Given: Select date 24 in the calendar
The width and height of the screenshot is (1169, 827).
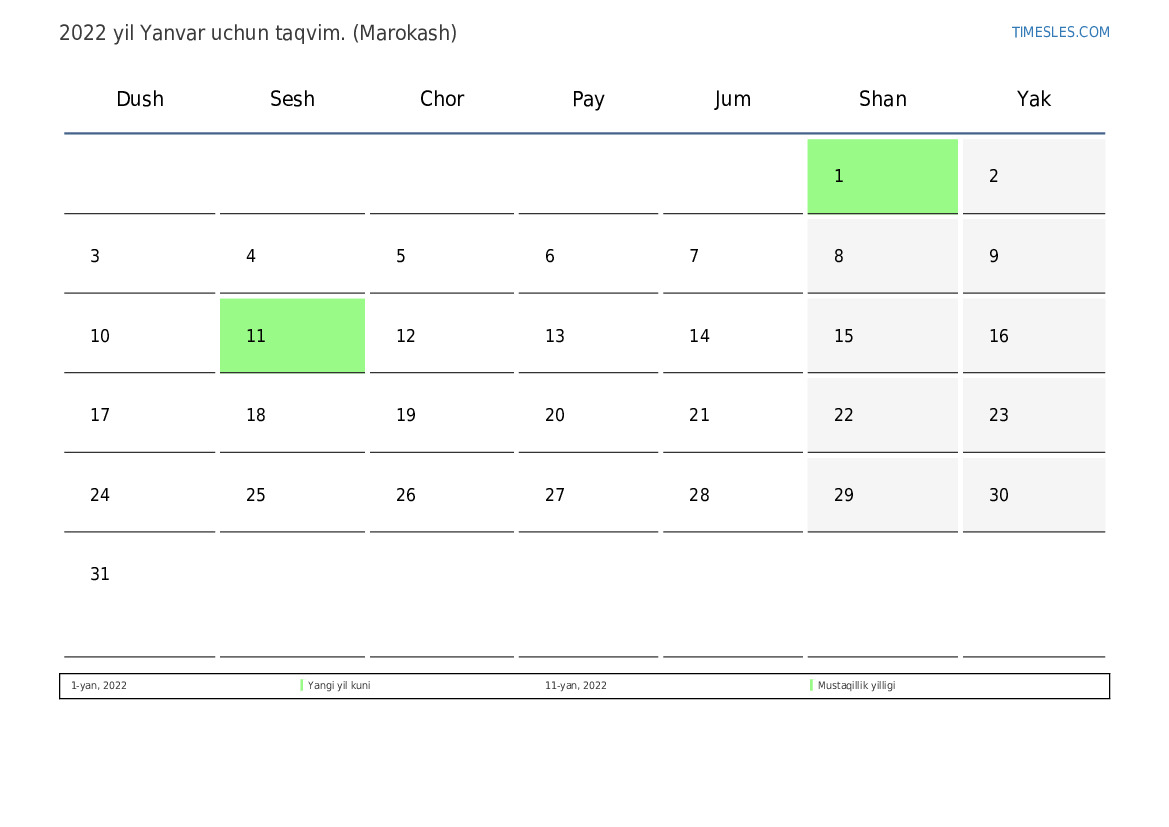Looking at the screenshot, I should (x=139, y=494).
